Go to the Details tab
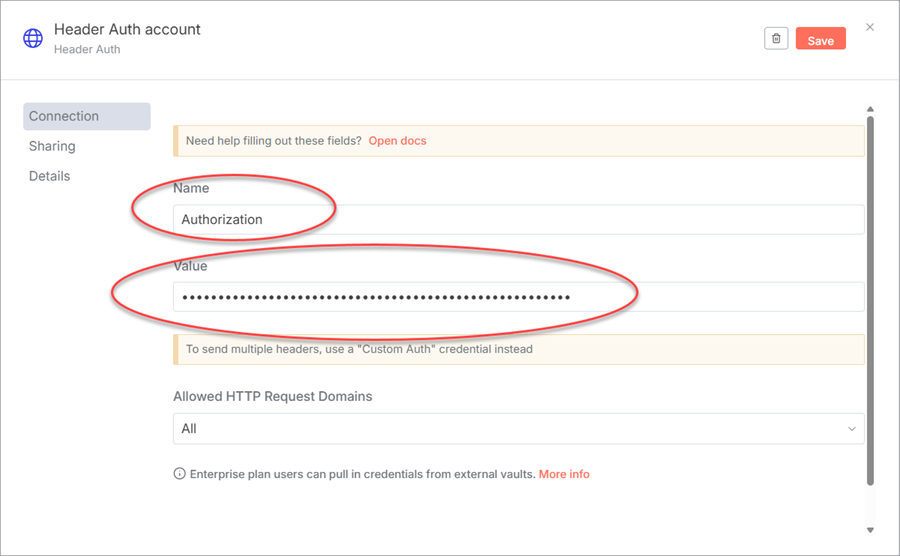 (x=50, y=176)
